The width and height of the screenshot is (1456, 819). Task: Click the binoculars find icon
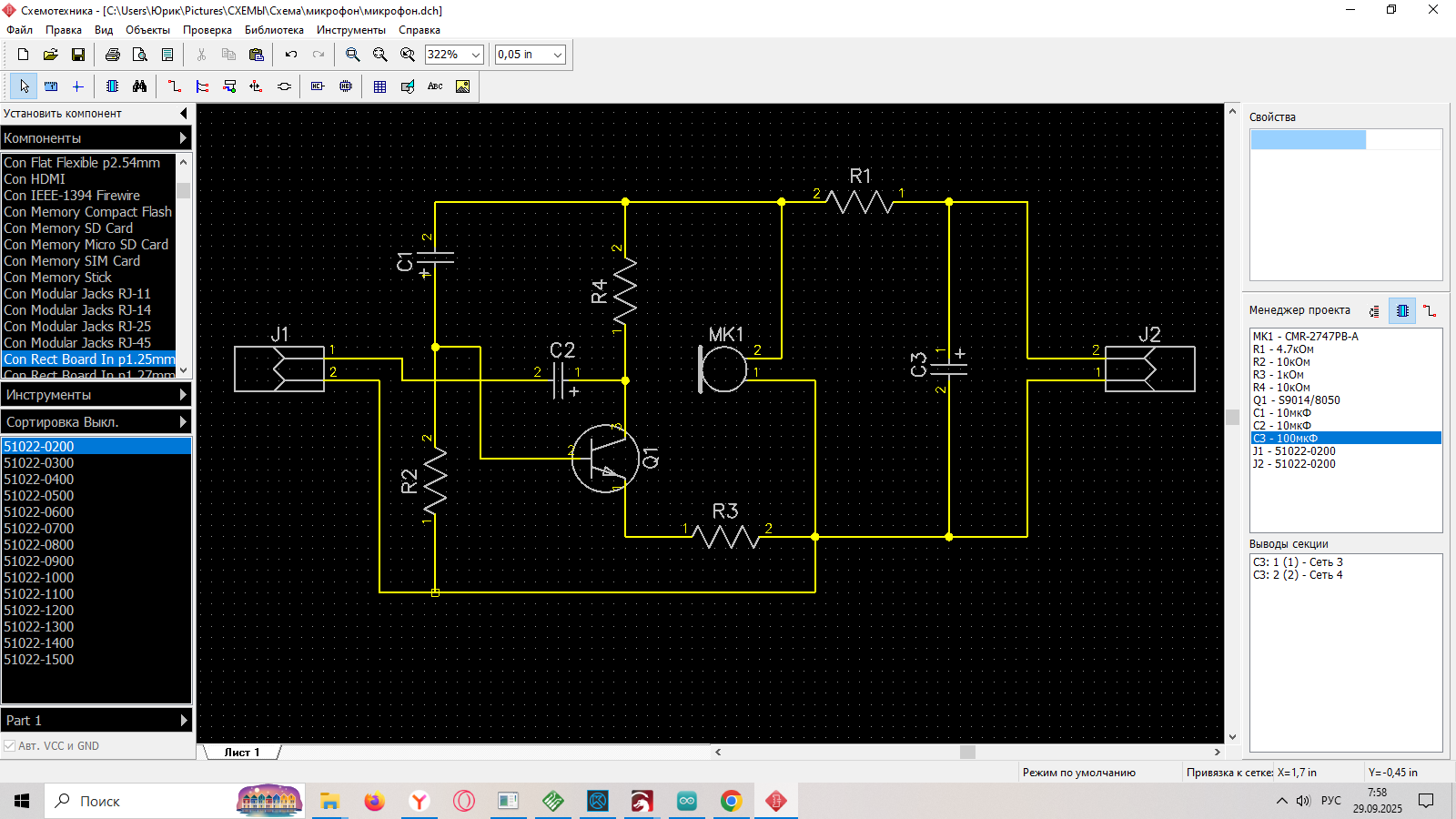click(x=139, y=86)
